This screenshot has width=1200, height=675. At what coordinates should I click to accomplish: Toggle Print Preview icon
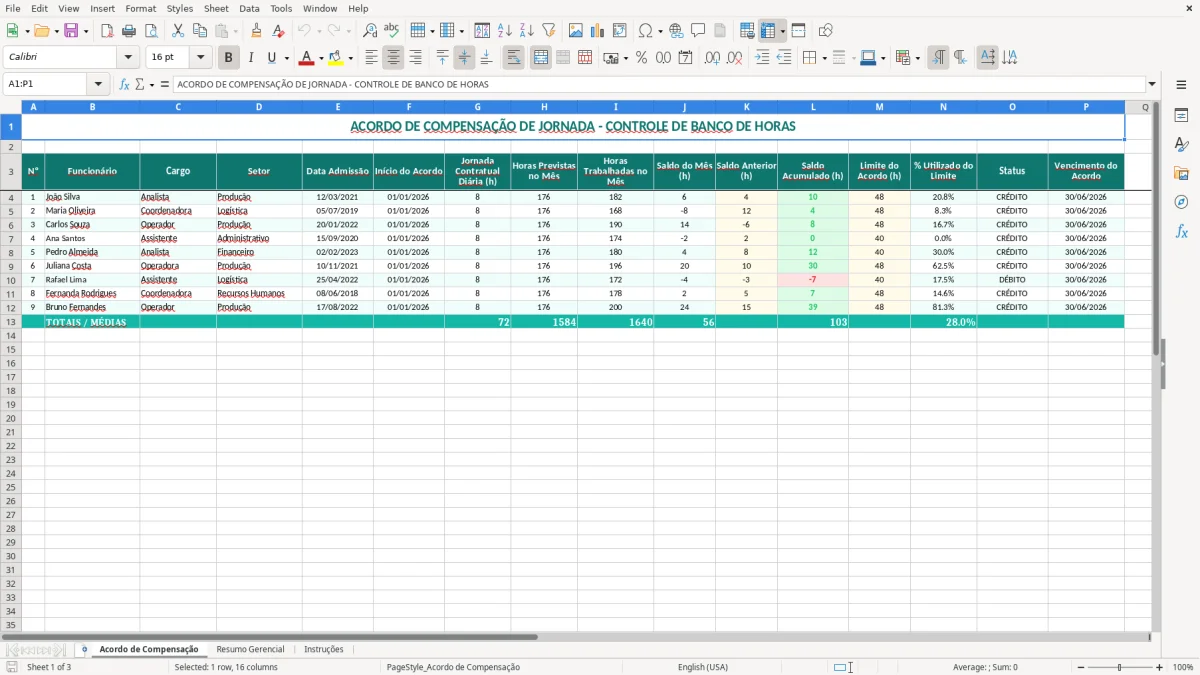pos(151,31)
